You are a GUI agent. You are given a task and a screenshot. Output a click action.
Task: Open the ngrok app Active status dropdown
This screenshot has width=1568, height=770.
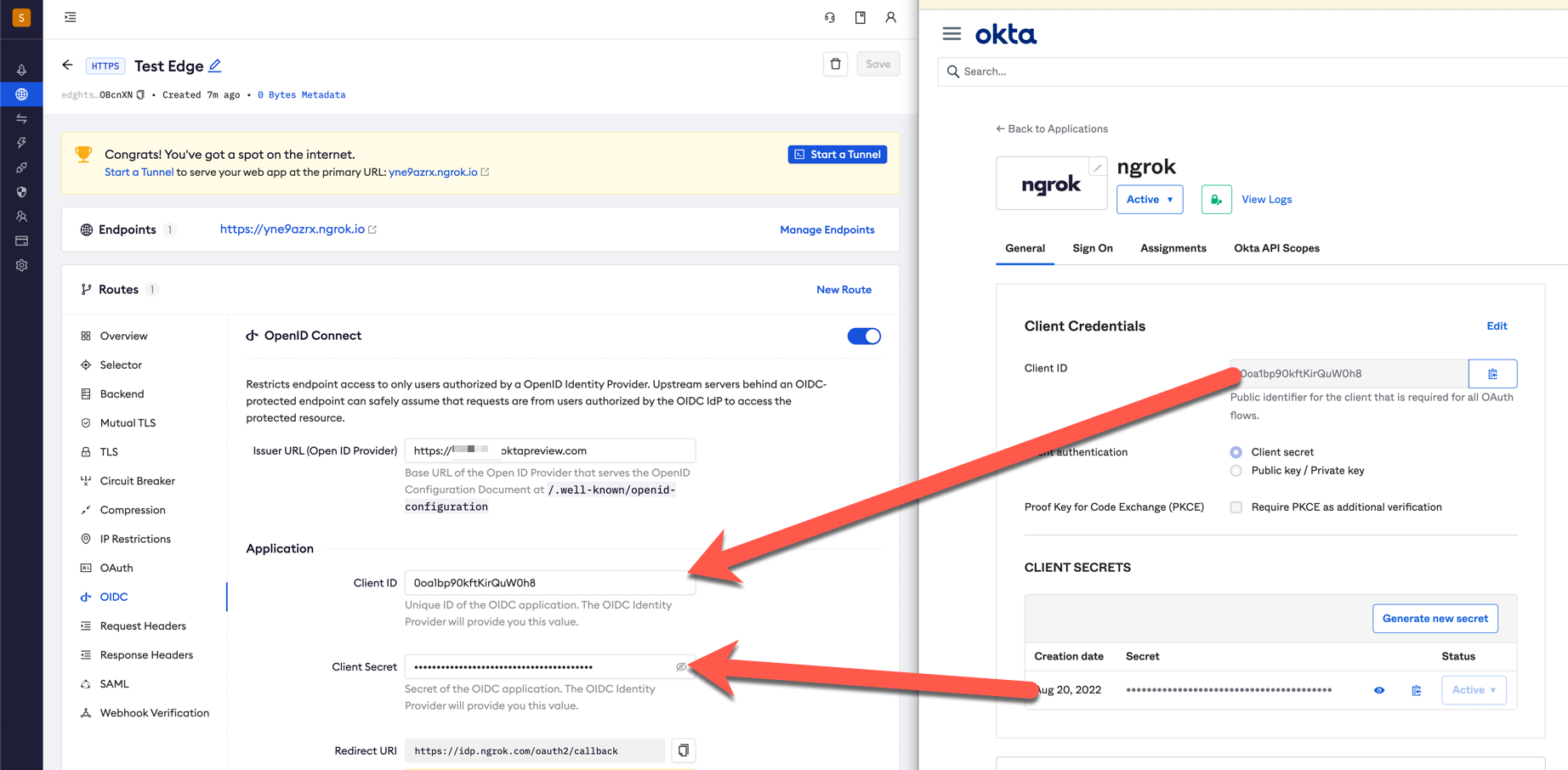(x=1149, y=199)
